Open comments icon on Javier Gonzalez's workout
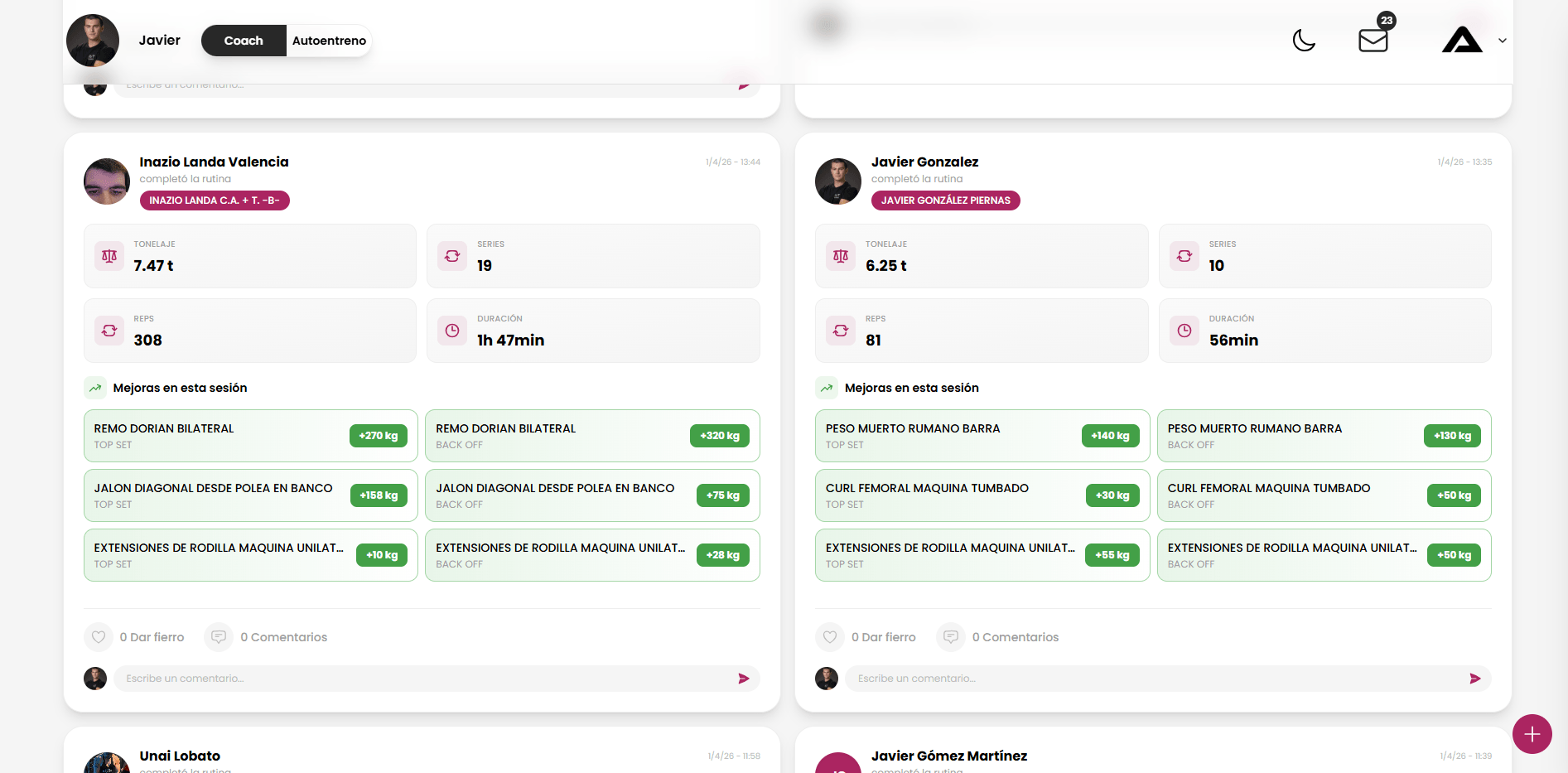Screen dimensions: 1568x773 coord(951,637)
